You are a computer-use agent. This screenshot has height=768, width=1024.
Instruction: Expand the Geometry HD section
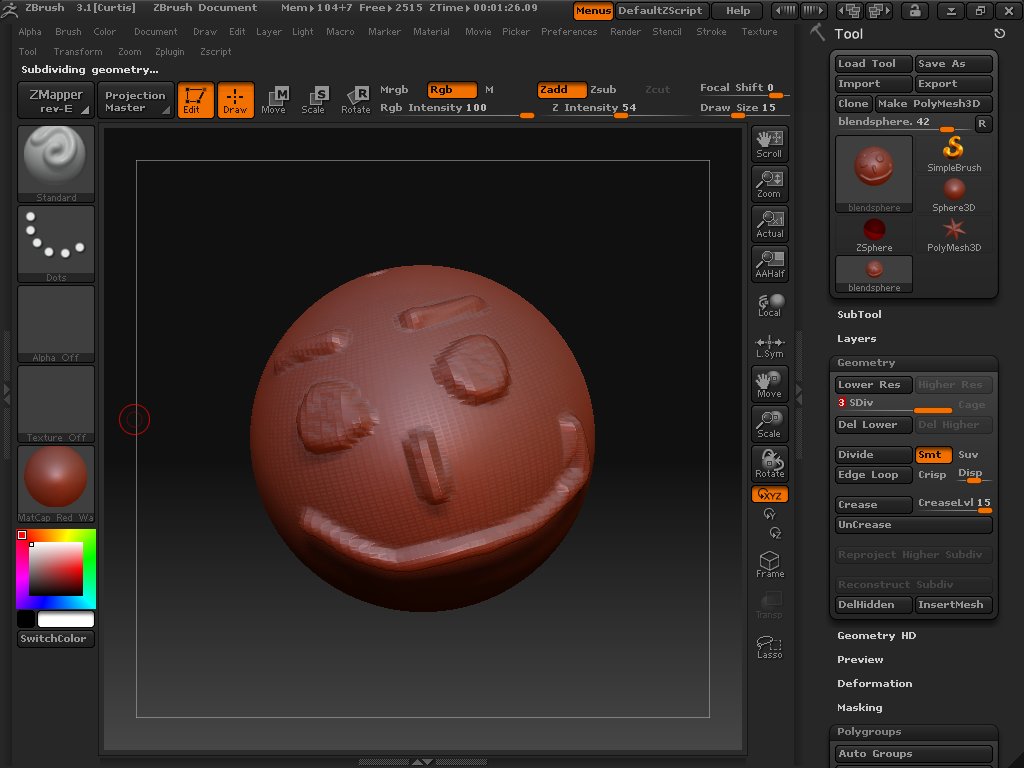tap(876, 636)
